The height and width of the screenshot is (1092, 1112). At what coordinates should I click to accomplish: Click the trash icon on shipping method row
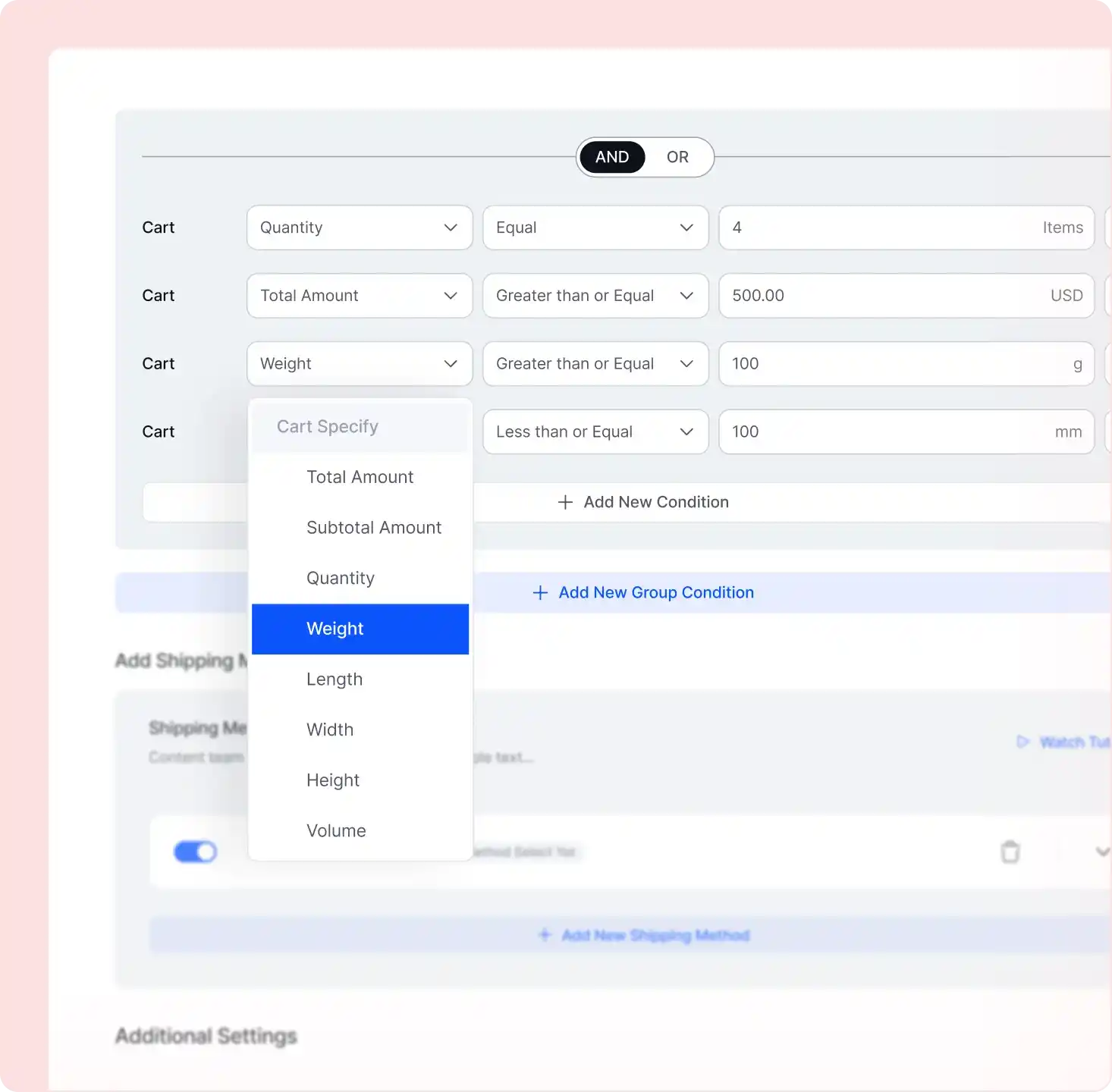point(1010,852)
